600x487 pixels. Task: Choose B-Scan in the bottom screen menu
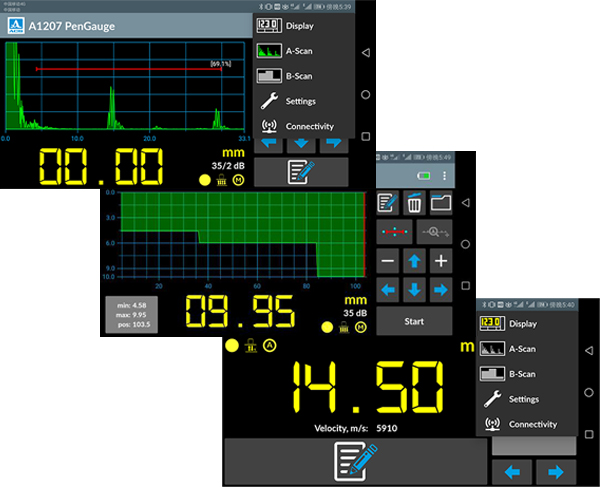point(527,374)
